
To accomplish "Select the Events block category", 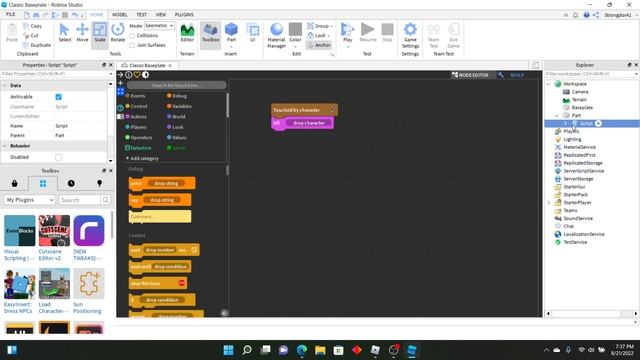I will pyautogui.click(x=135, y=96).
